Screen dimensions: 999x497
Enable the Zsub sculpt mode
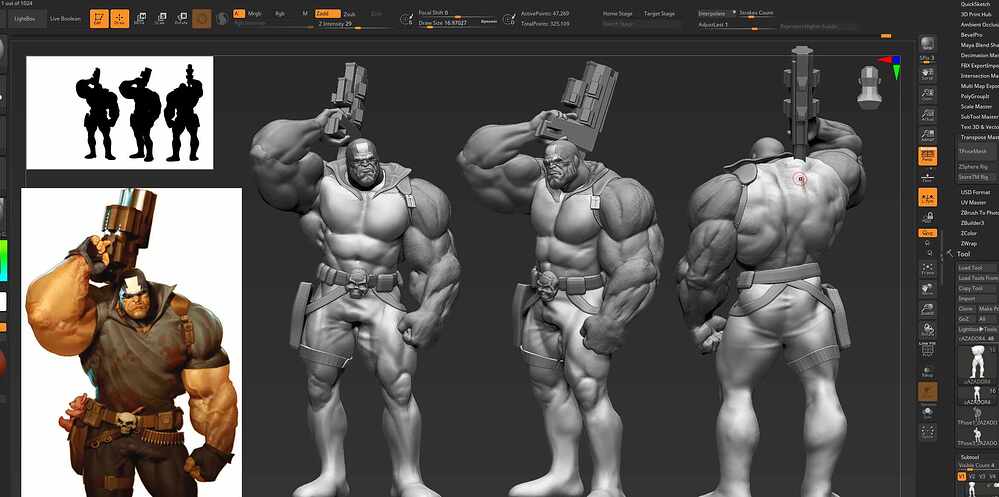pos(350,13)
